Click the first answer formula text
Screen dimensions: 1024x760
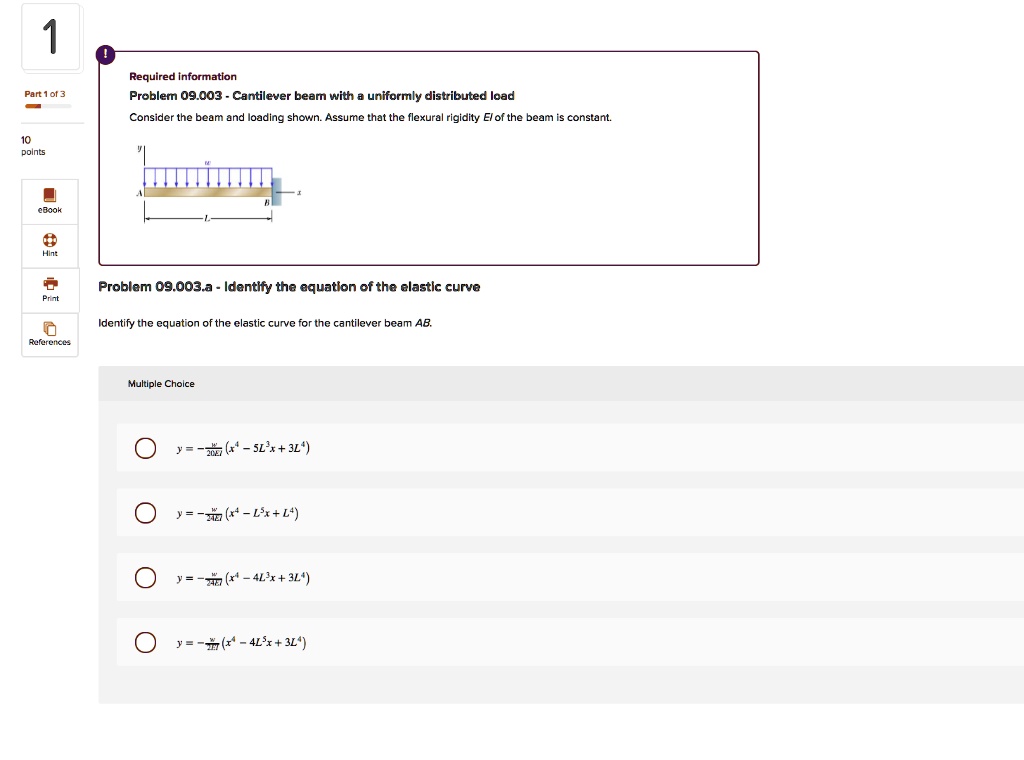[x=243, y=448]
